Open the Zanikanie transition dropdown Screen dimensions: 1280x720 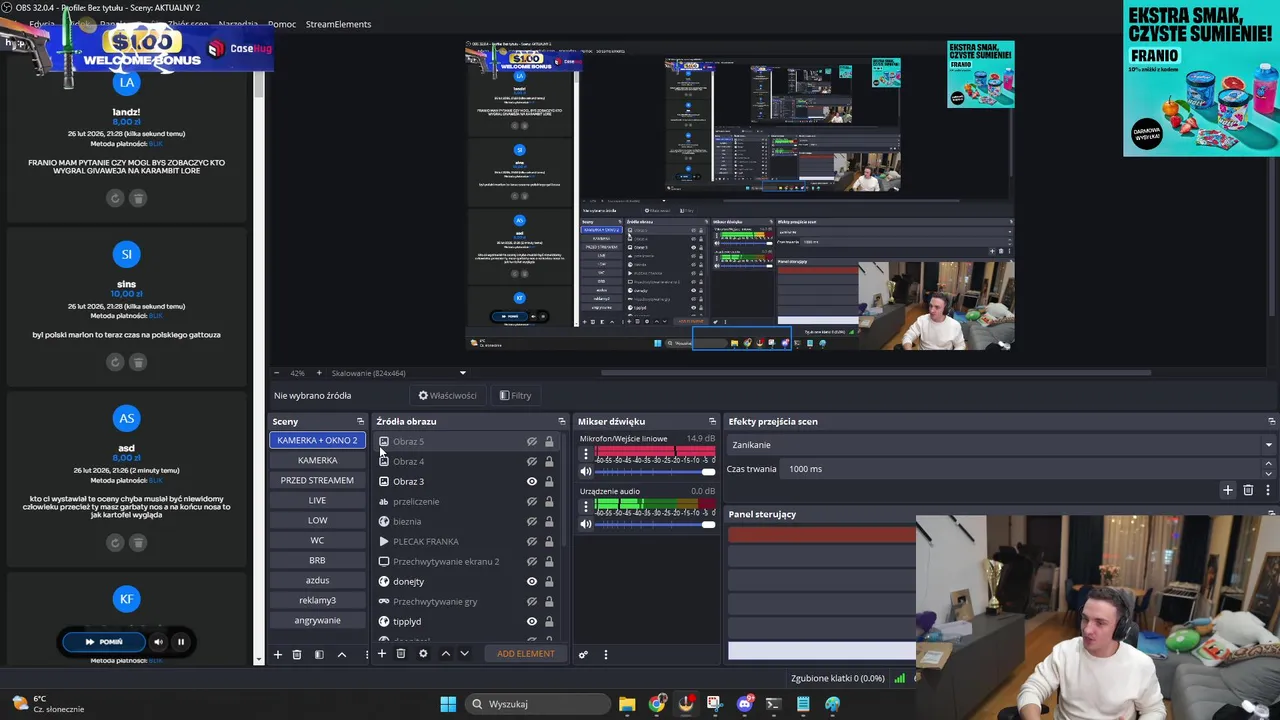coord(1001,445)
